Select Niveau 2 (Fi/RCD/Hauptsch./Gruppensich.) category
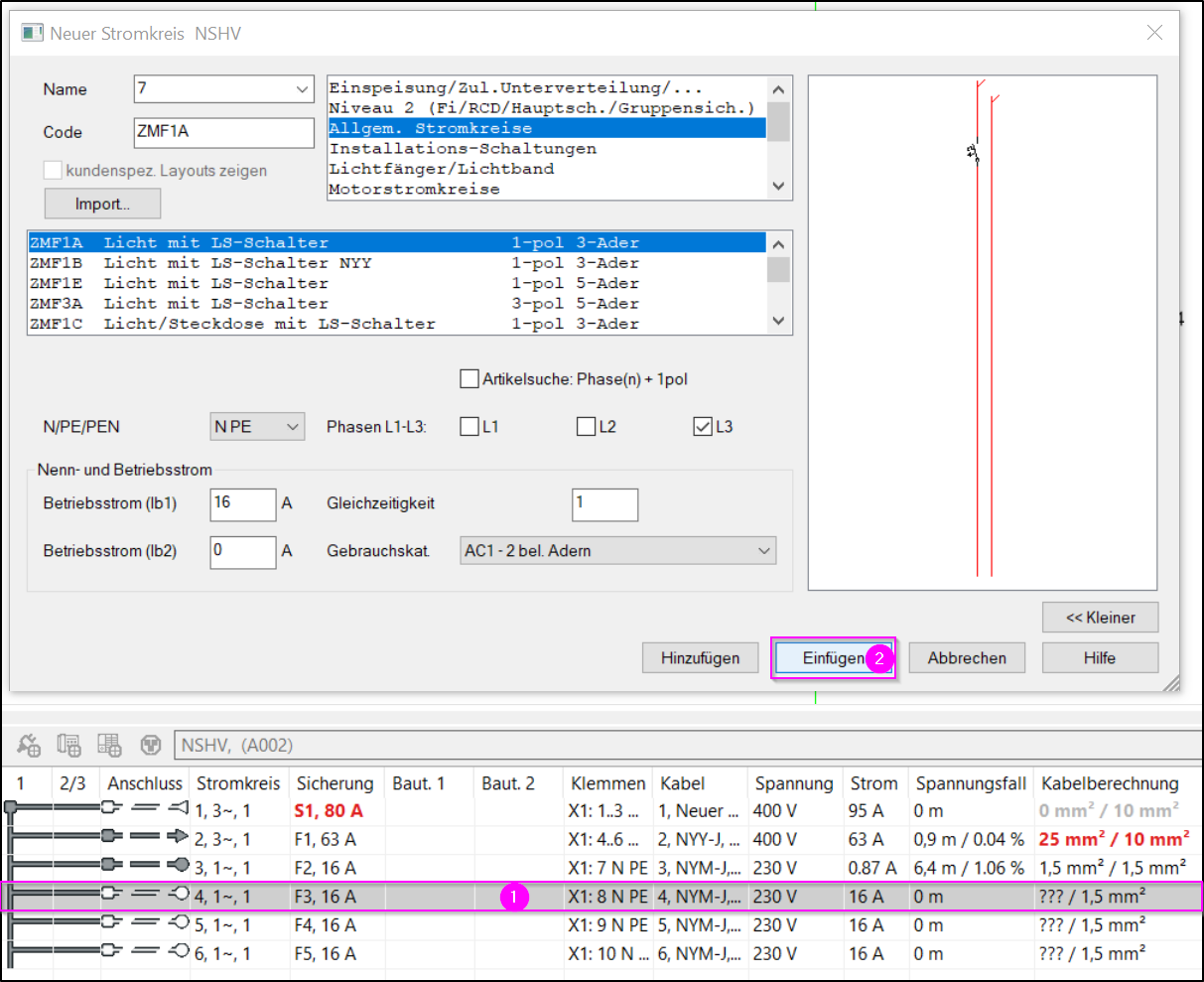This screenshot has width=1204, height=982. point(547,107)
